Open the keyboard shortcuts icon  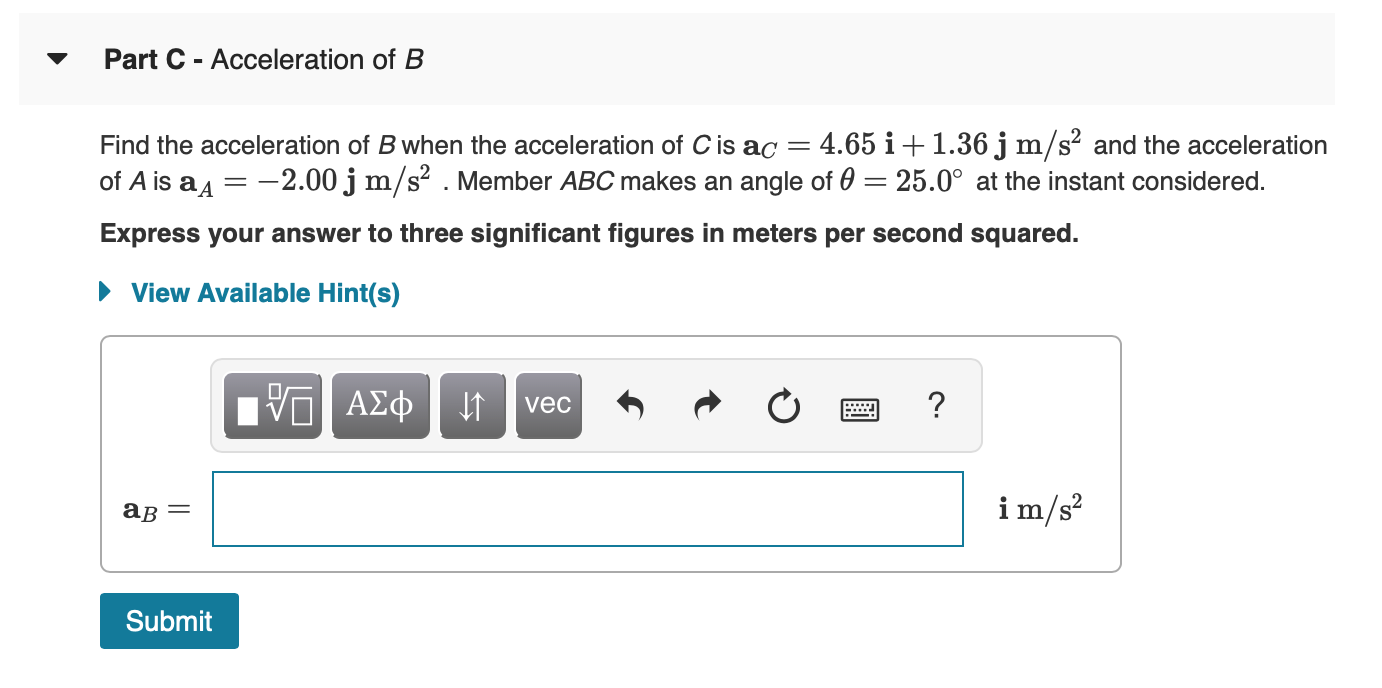(860, 407)
